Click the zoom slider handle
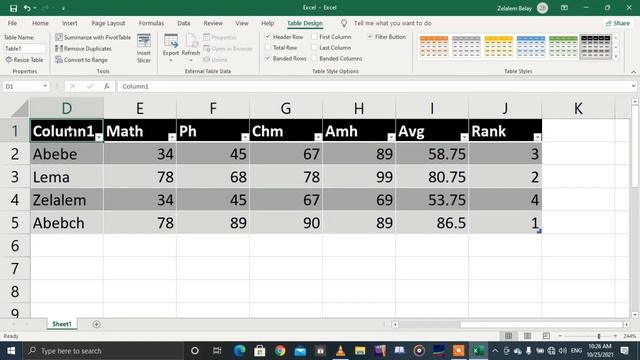 (599, 336)
